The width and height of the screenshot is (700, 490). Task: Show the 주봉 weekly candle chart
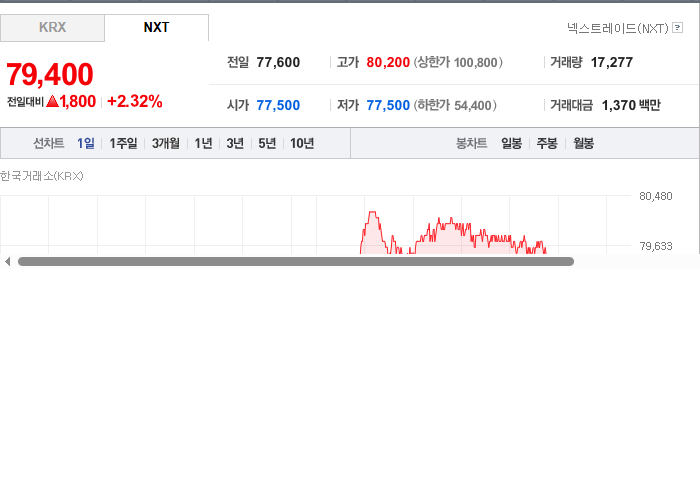click(x=547, y=143)
